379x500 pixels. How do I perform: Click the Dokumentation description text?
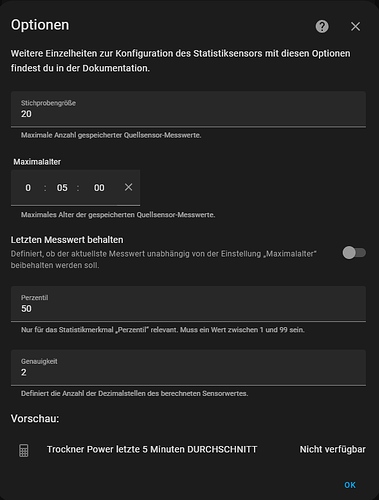pos(180,61)
